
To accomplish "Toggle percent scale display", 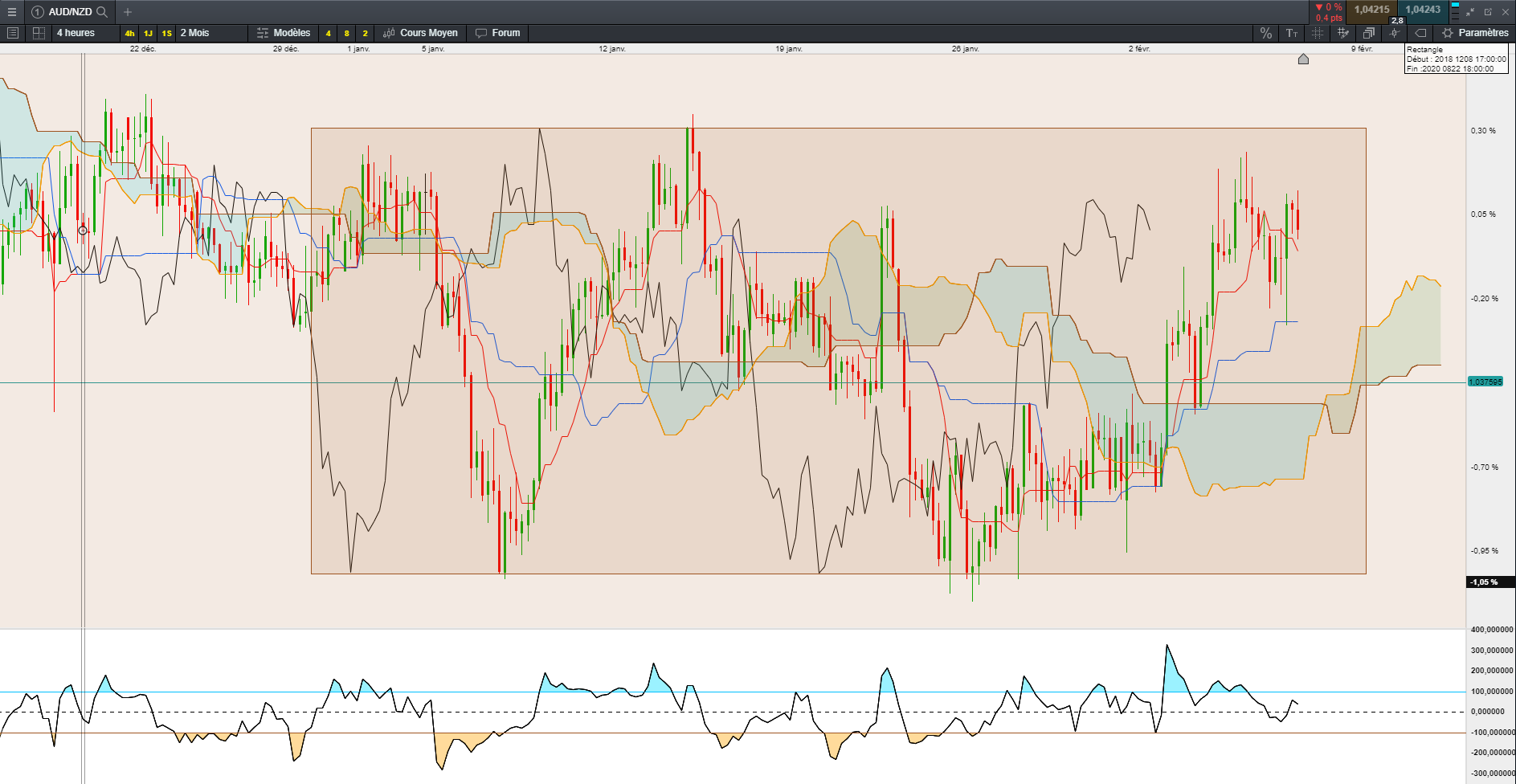I will pyautogui.click(x=1265, y=33).
